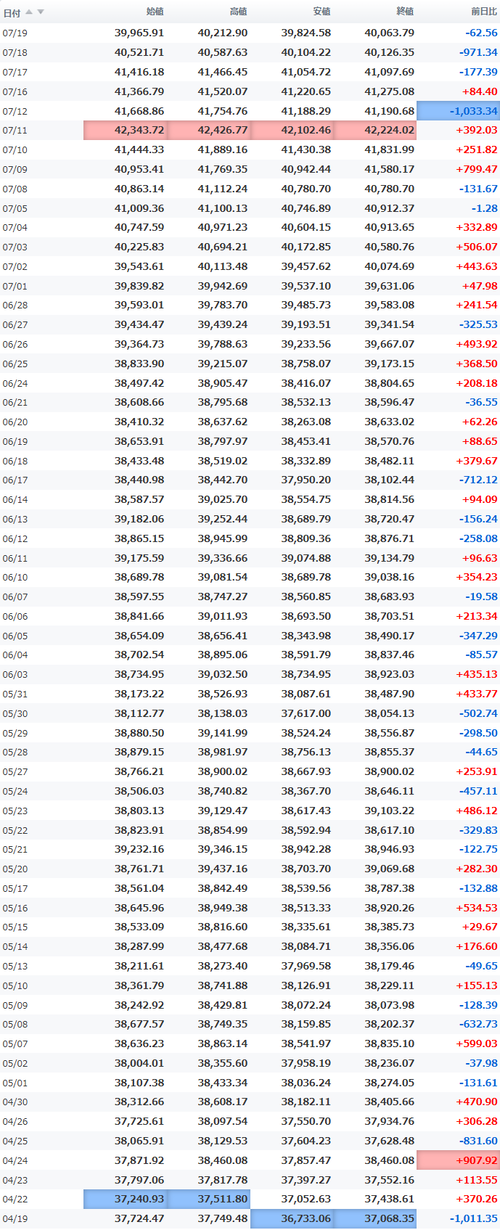Click high value 41,889.16

(x=223, y=150)
